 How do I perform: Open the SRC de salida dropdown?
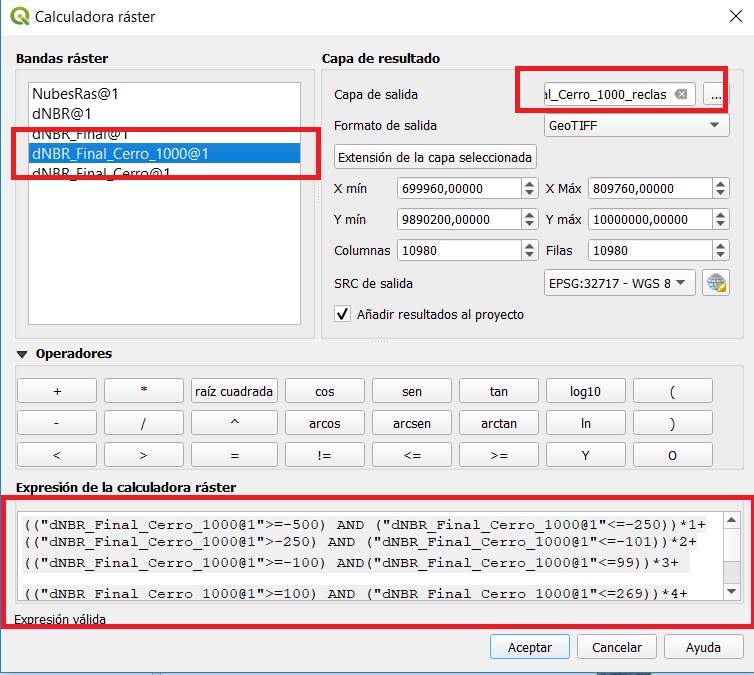(x=619, y=283)
